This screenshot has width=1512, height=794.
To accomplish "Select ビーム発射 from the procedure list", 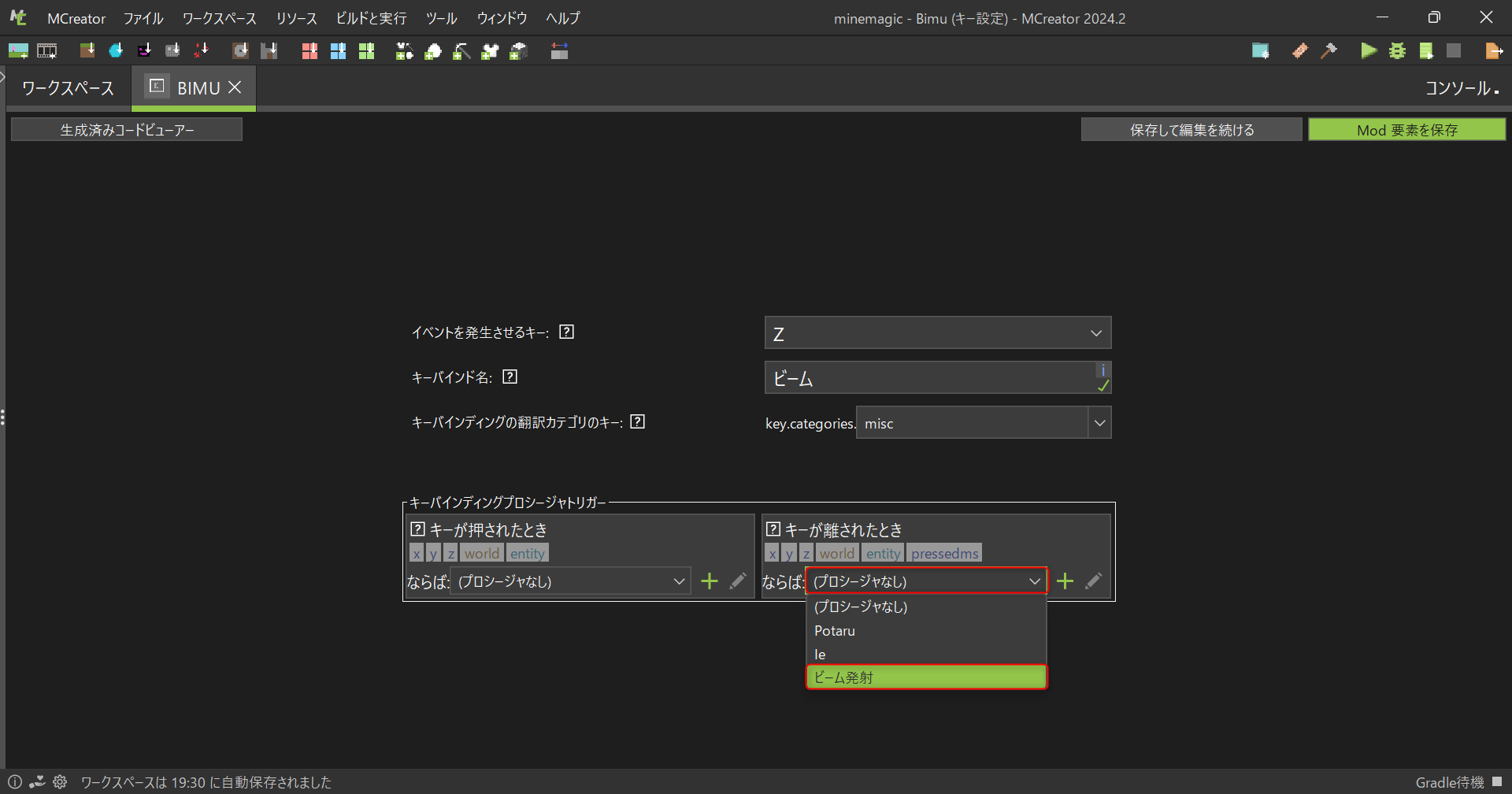I will click(926, 677).
